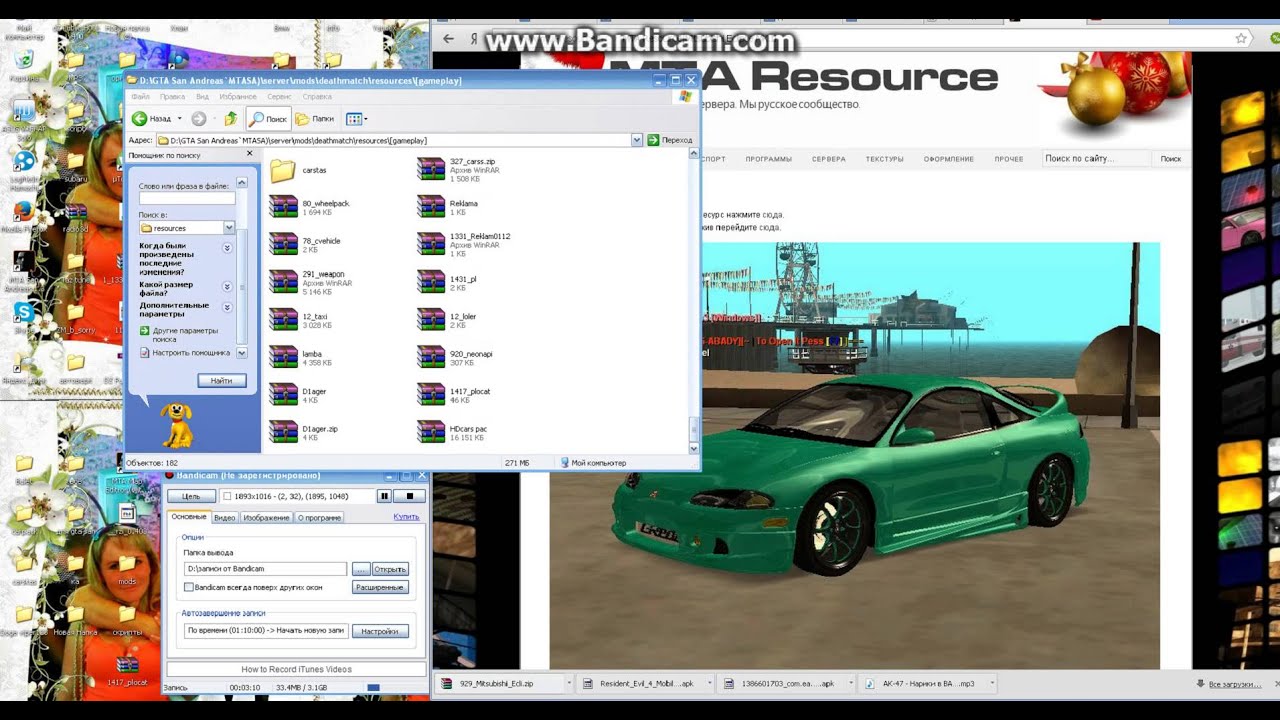This screenshot has height=720, width=1280.
Task: Open the Views icon menu in Explorer toolbar
Action: pos(356,119)
